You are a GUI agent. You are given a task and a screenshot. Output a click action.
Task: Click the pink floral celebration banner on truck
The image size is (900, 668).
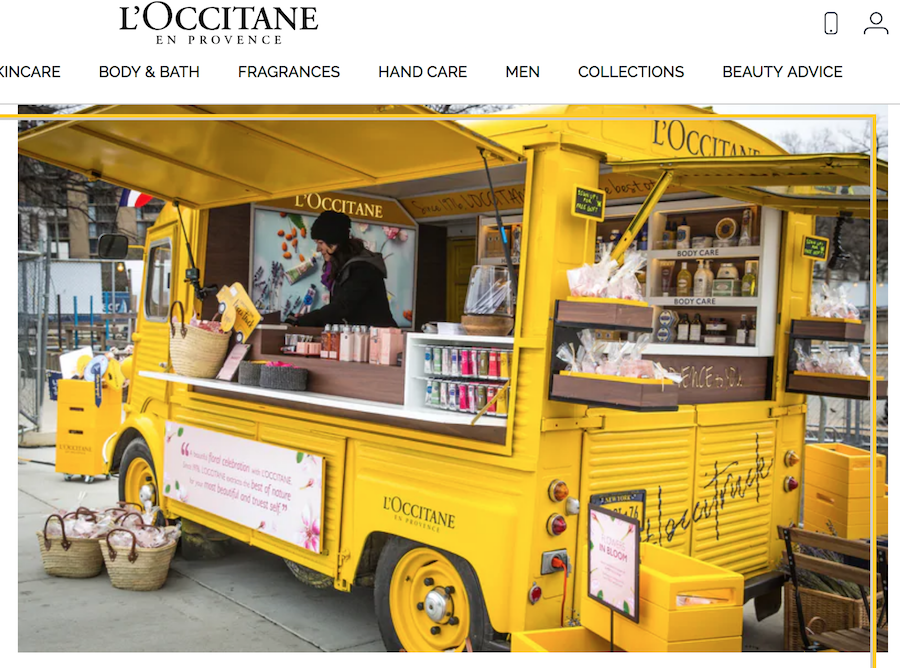click(x=244, y=485)
